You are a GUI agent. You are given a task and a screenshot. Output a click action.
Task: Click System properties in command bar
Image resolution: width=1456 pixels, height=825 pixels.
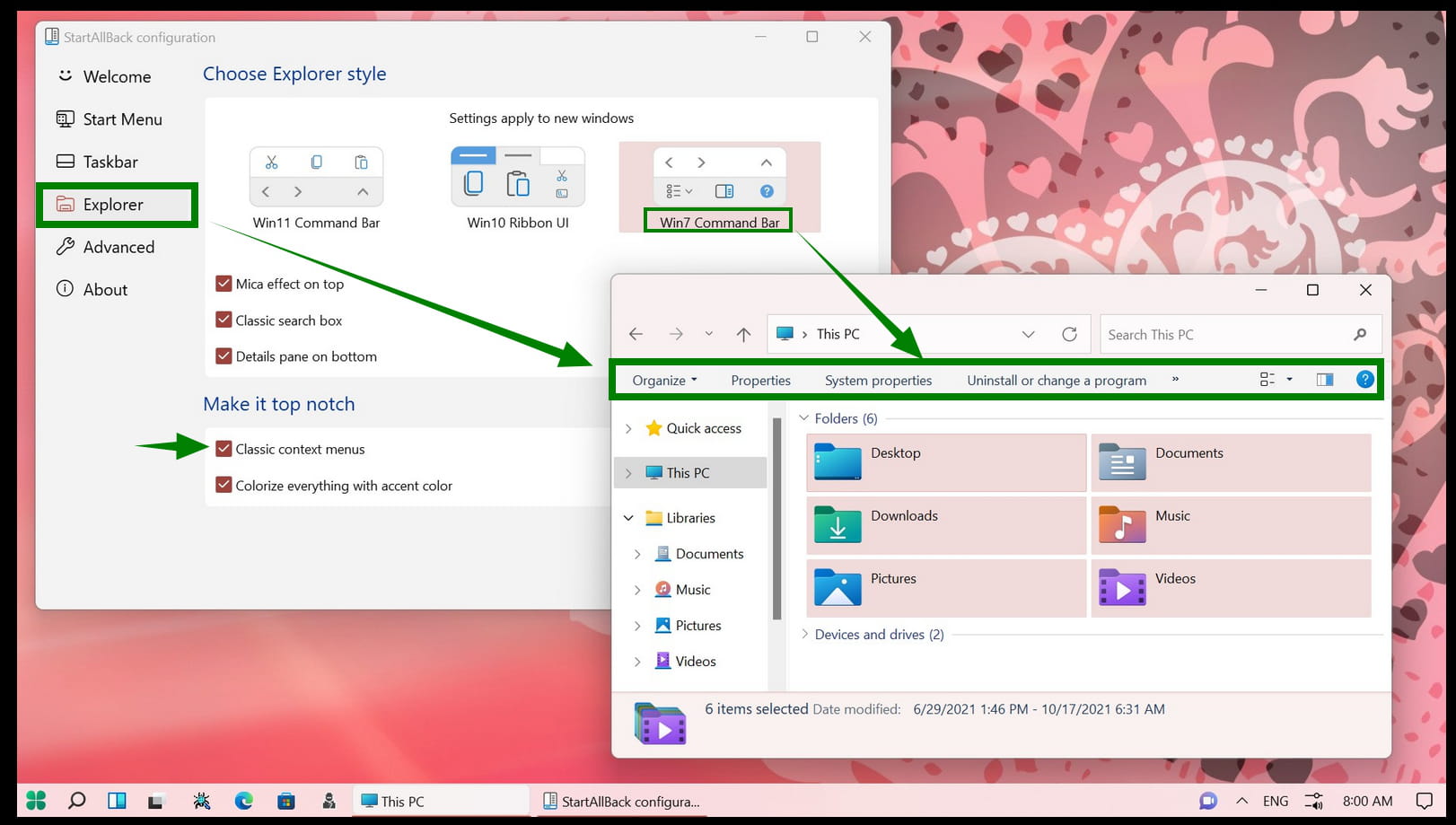pyautogui.click(x=878, y=381)
